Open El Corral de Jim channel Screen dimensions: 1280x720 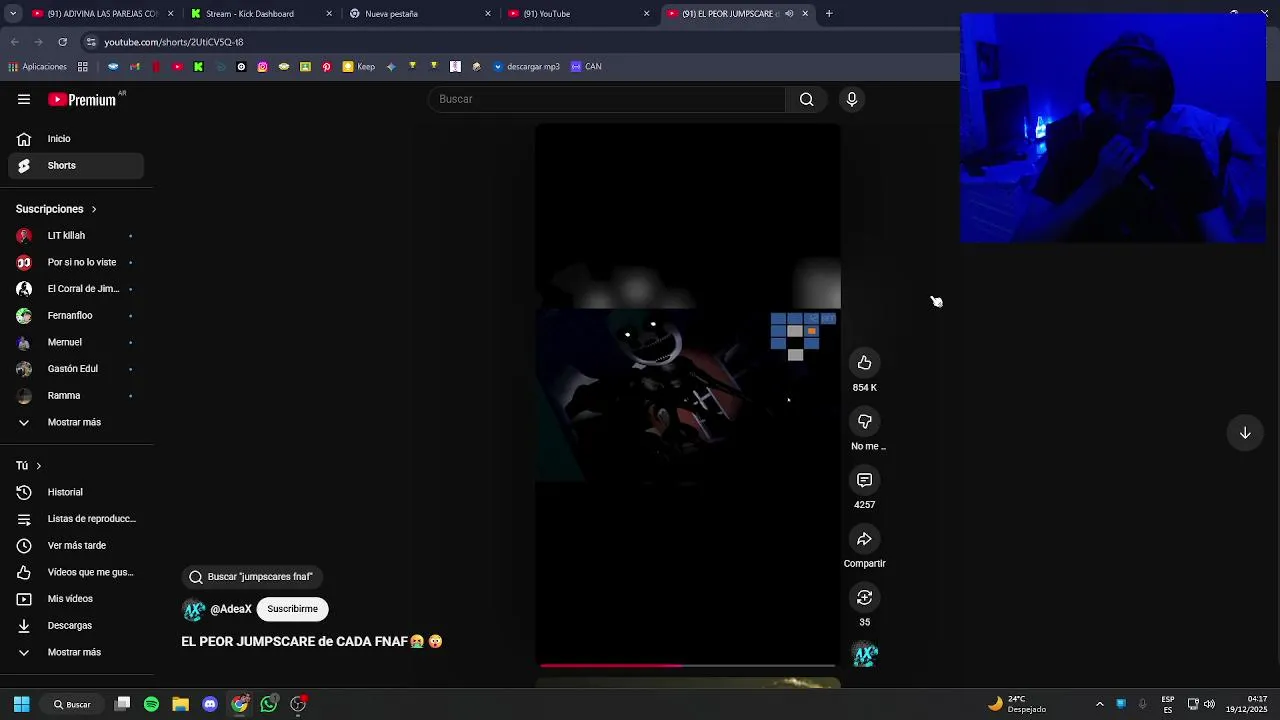click(76, 289)
